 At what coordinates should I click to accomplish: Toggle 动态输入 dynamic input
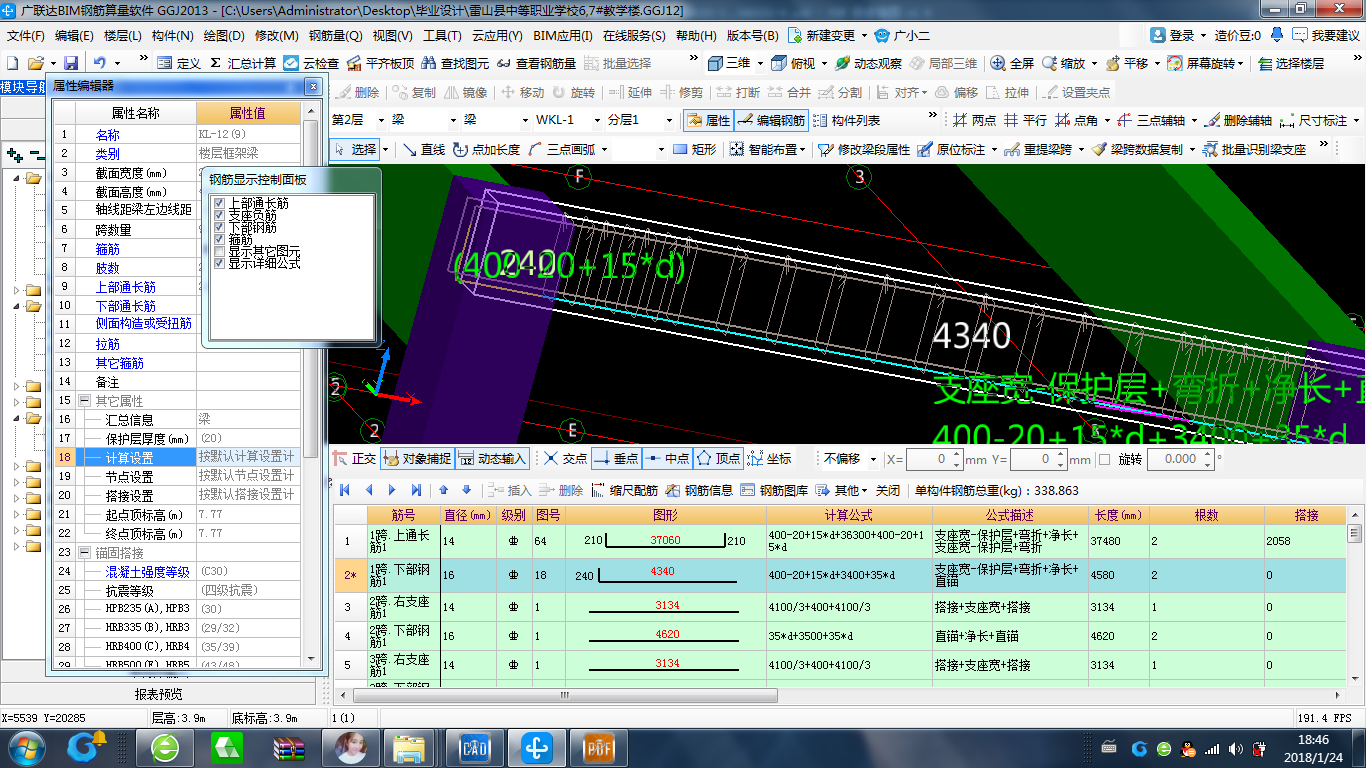point(491,459)
